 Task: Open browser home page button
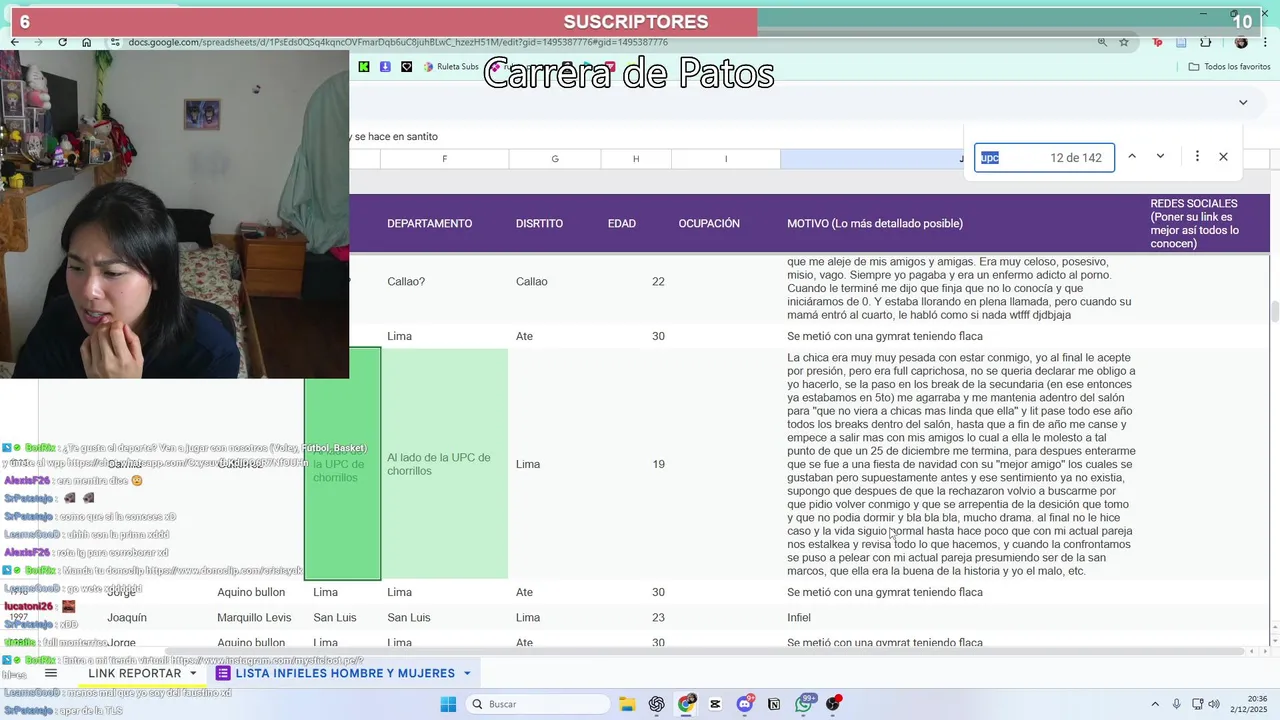click(87, 42)
